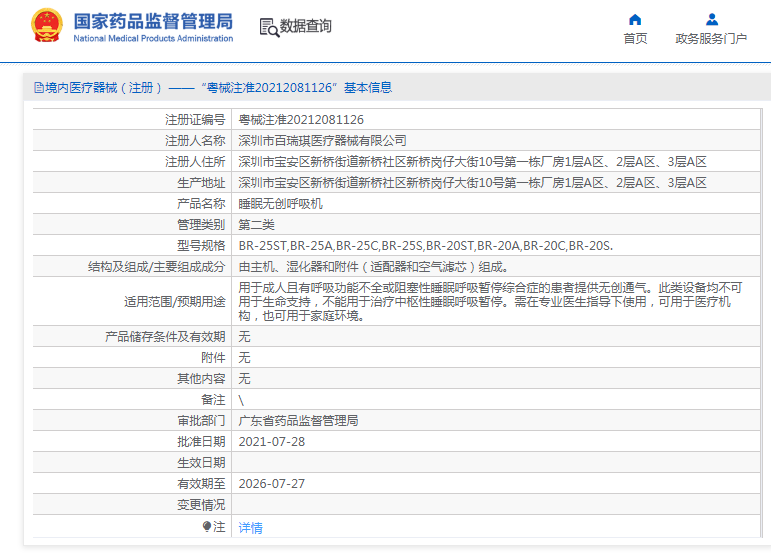This screenshot has height=555, width=771.
Task: Click the model list starting BR-25ST
Action: pyautogui.click(x=425, y=245)
